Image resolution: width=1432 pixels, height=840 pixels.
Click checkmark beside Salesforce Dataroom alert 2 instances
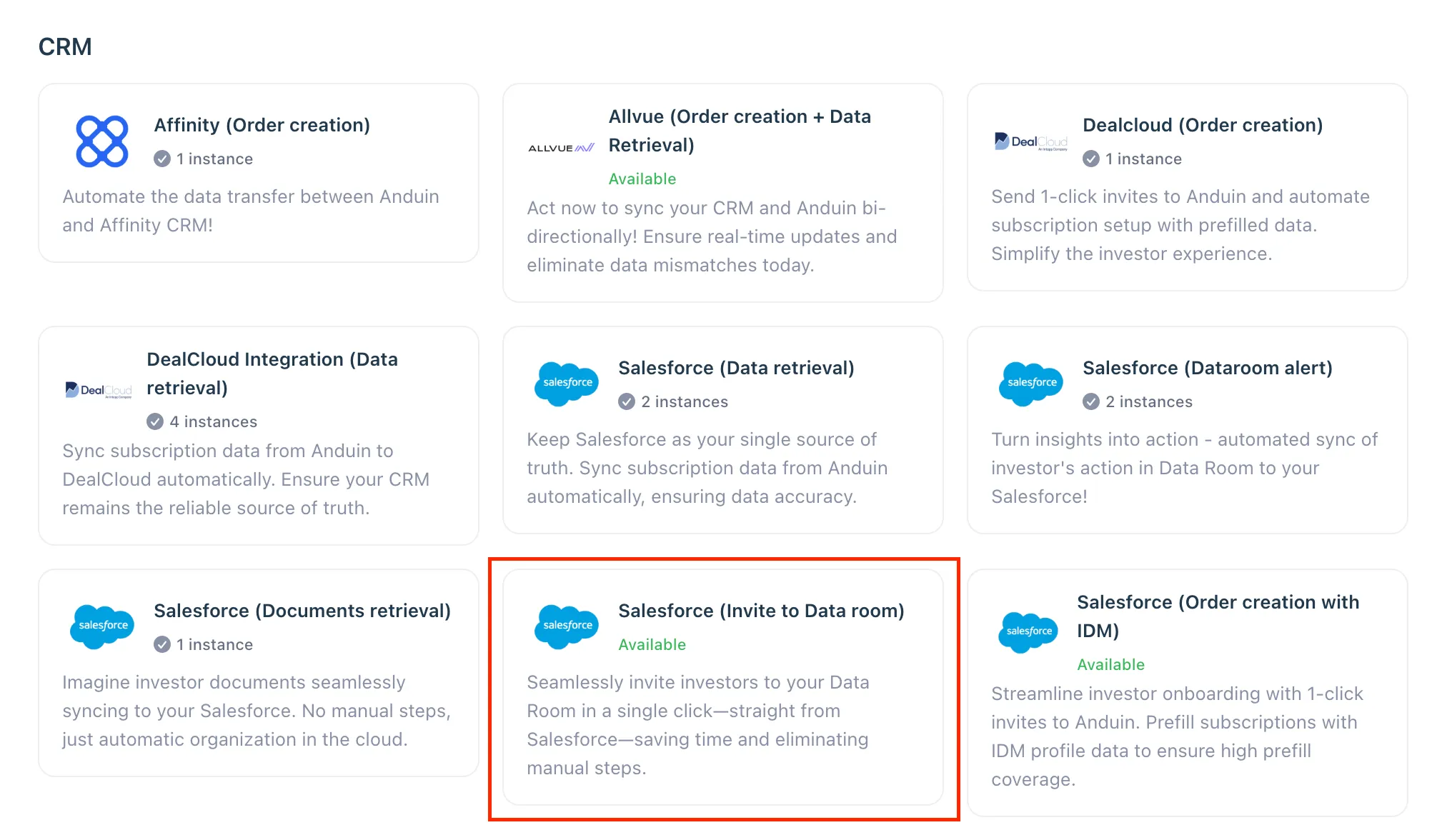(1091, 401)
